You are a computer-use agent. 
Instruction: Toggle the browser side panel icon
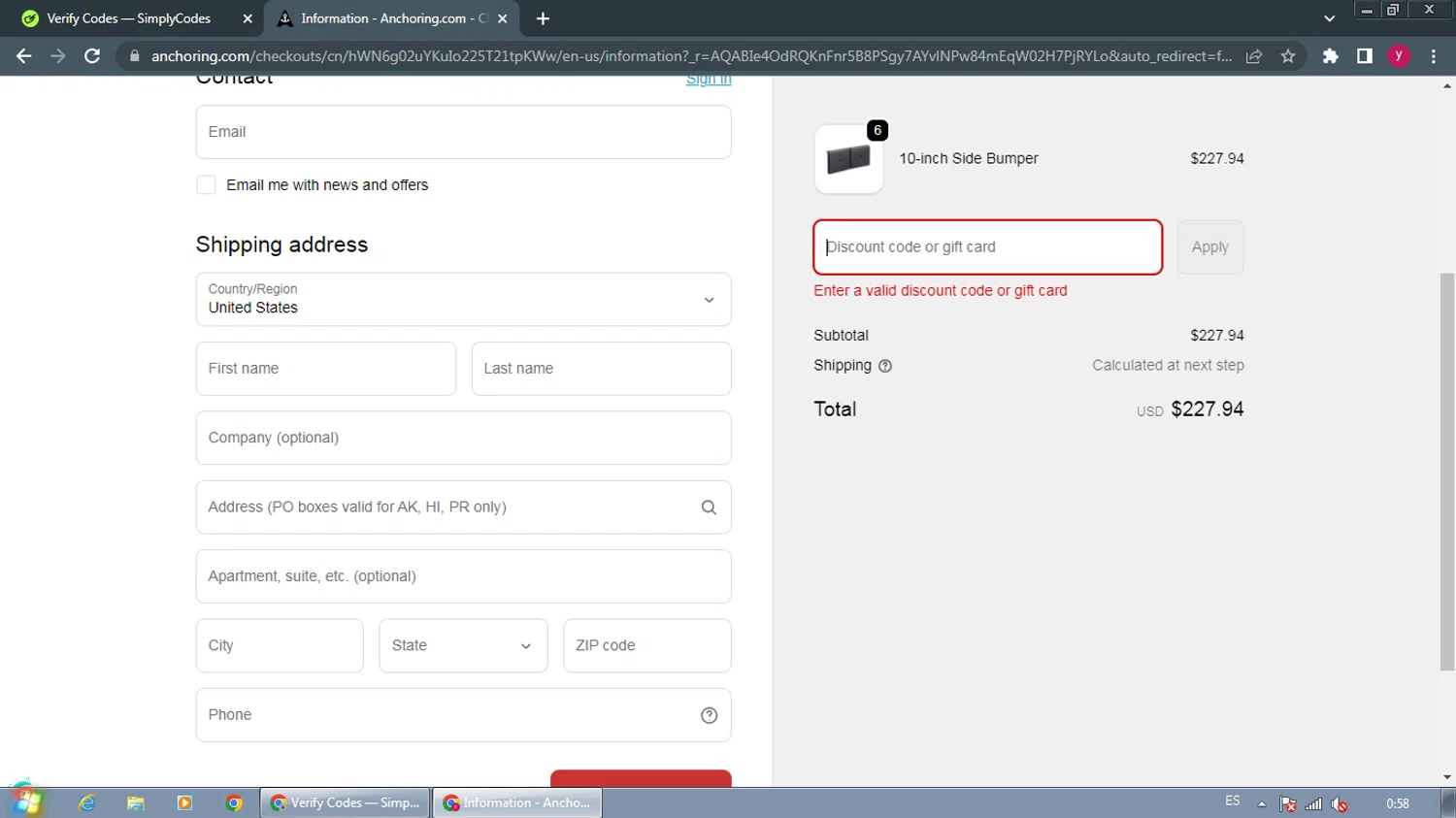click(x=1365, y=56)
